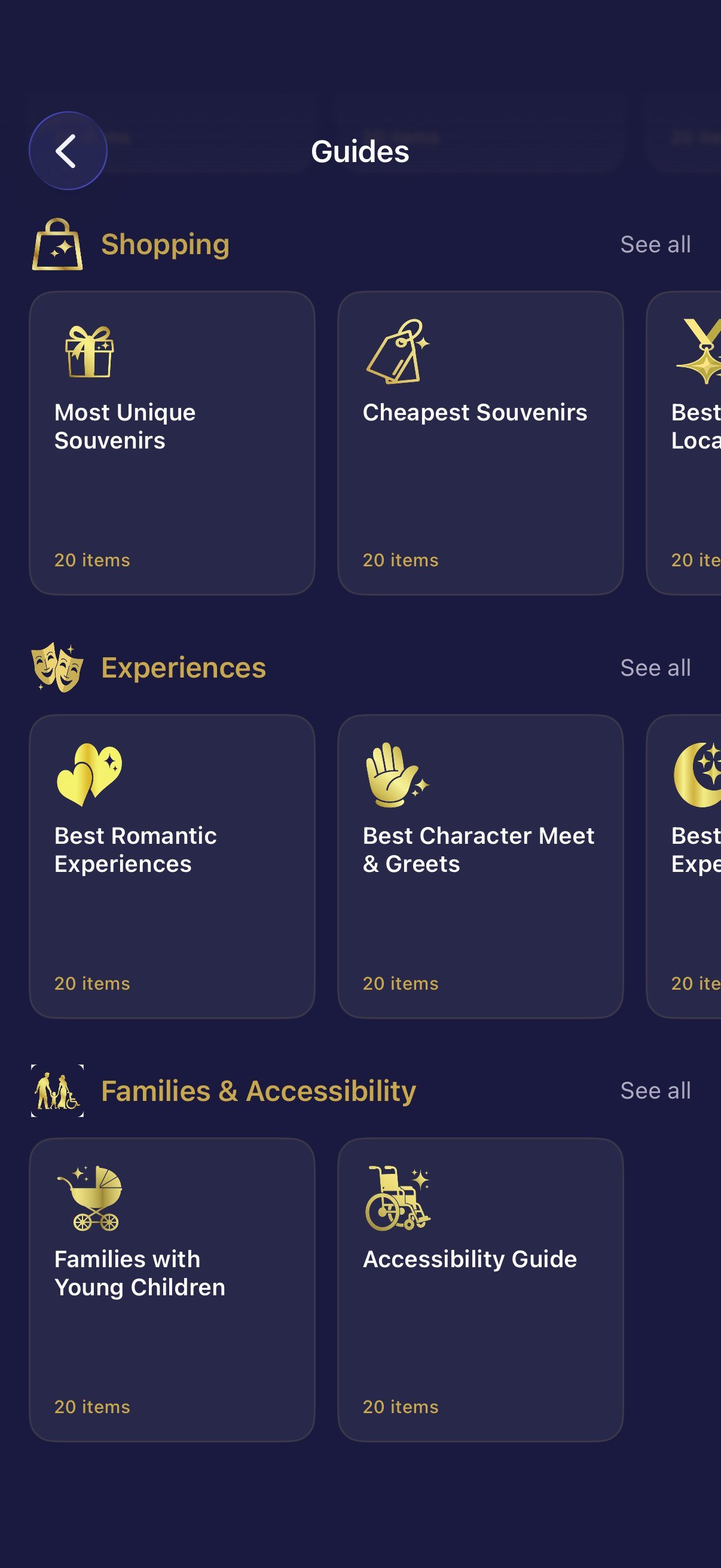The width and height of the screenshot is (721, 1568).
Task: Open the Cheapest Souvenirs guide
Action: pos(481,441)
